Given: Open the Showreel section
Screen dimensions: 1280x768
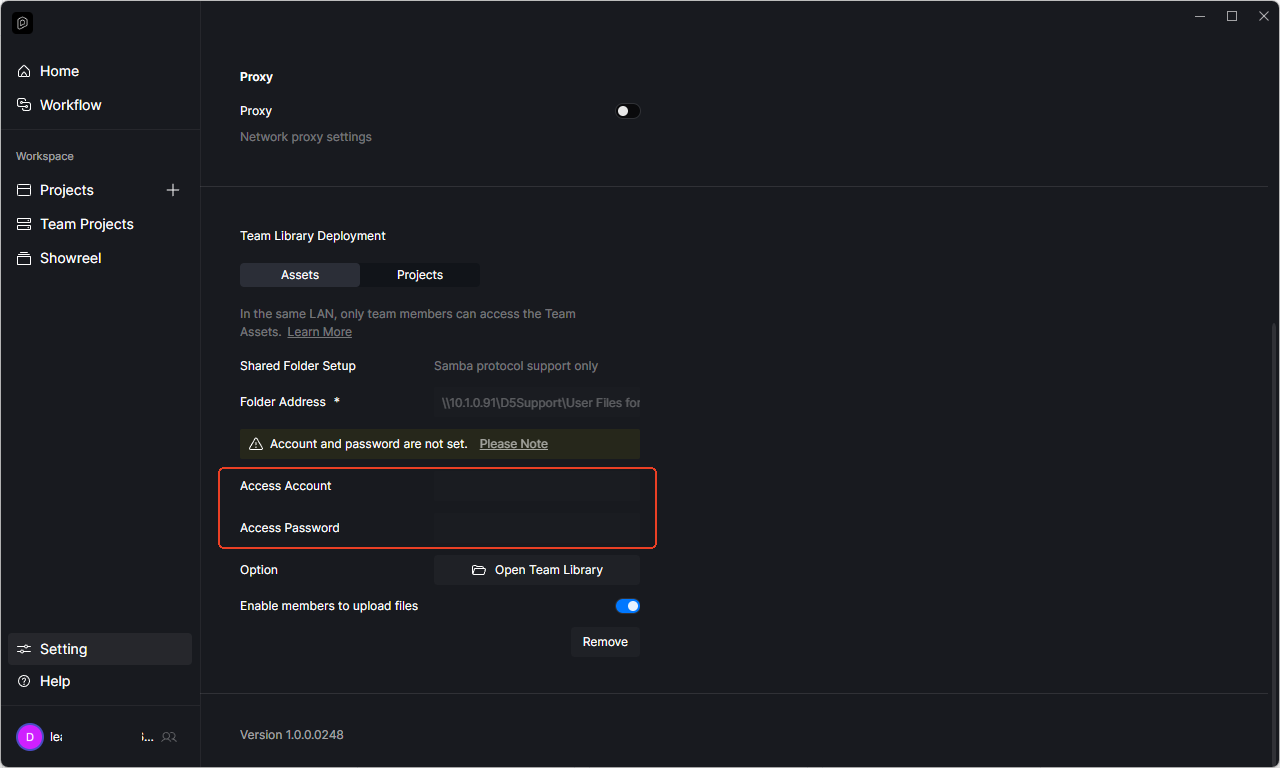Looking at the screenshot, I should coord(70,258).
